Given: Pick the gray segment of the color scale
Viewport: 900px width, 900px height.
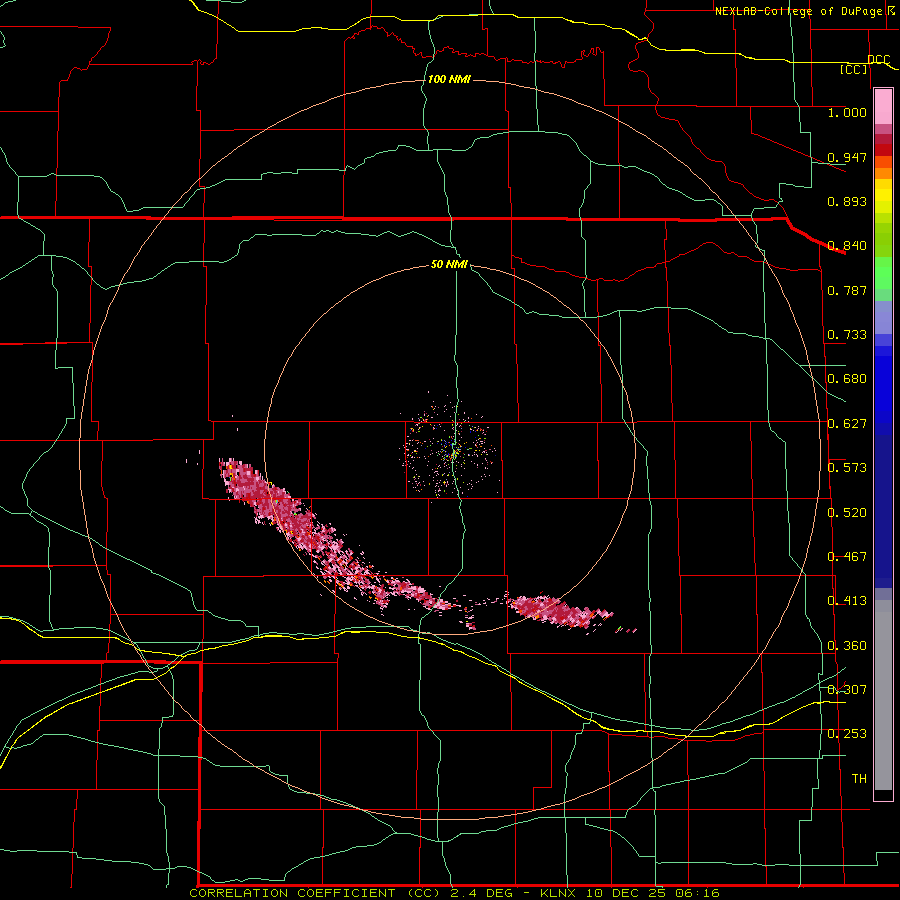Looking at the screenshot, I should pos(883,695).
